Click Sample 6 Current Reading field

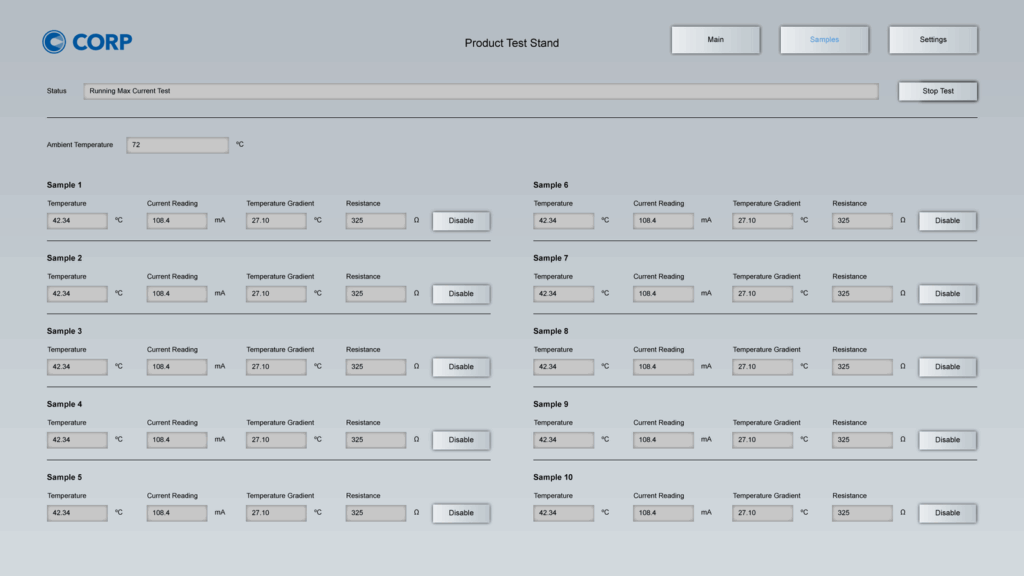click(664, 221)
